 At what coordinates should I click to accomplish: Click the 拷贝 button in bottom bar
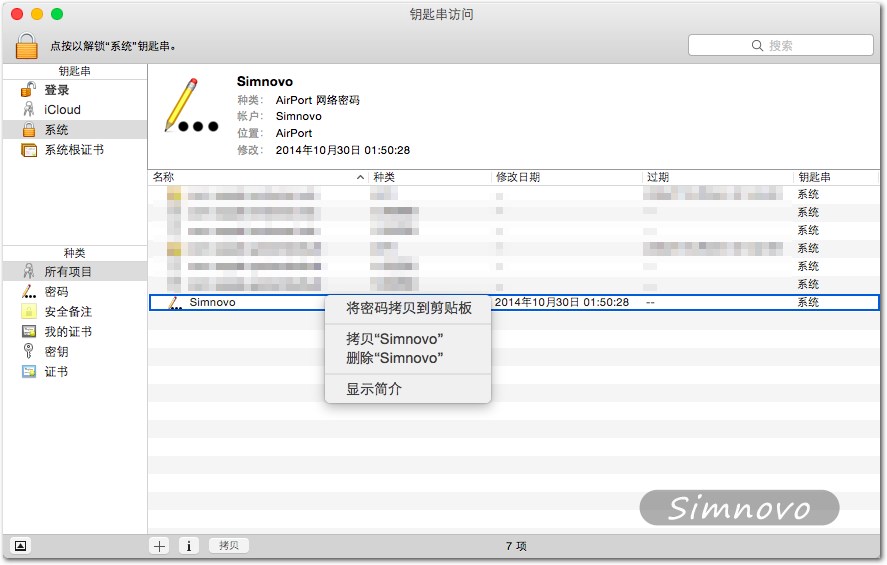(x=229, y=546)
